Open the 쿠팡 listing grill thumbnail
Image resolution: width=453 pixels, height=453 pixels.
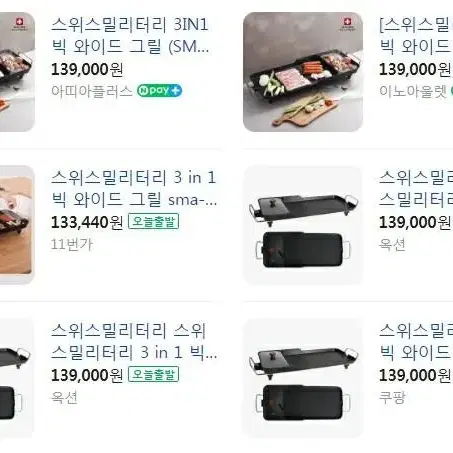tap(303, 378)
